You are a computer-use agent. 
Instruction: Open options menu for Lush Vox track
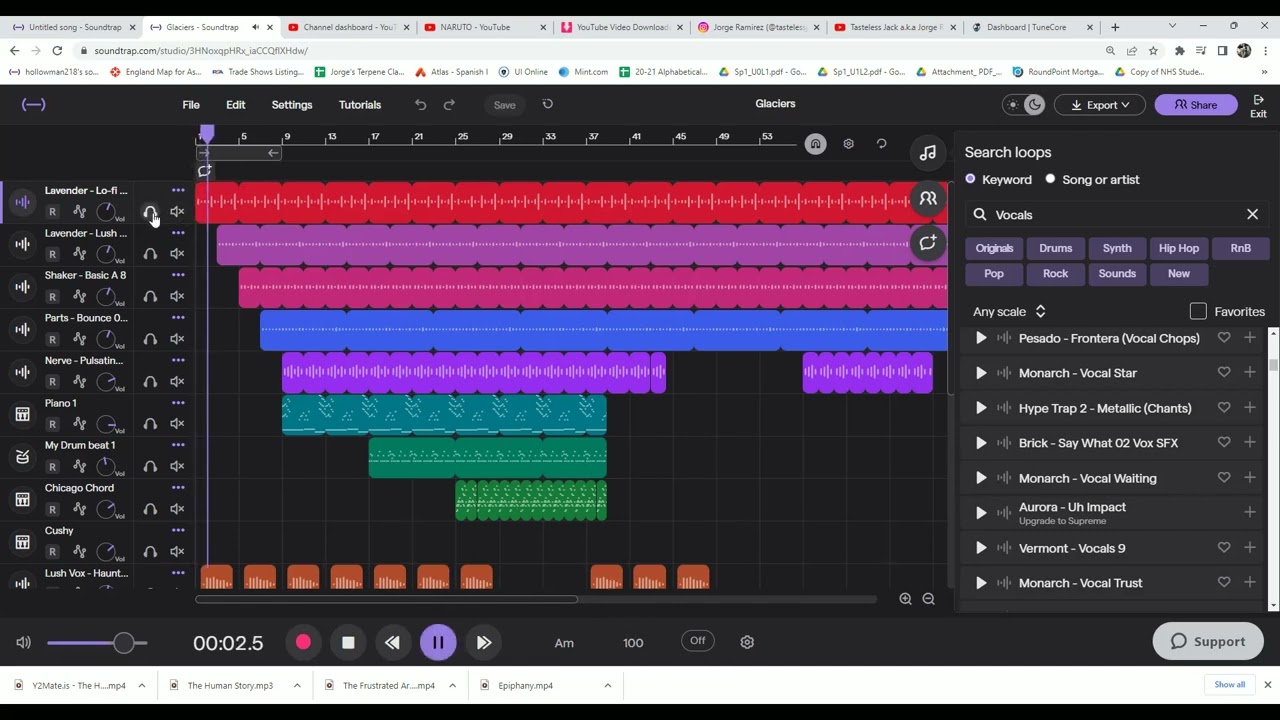click(178, 573)
